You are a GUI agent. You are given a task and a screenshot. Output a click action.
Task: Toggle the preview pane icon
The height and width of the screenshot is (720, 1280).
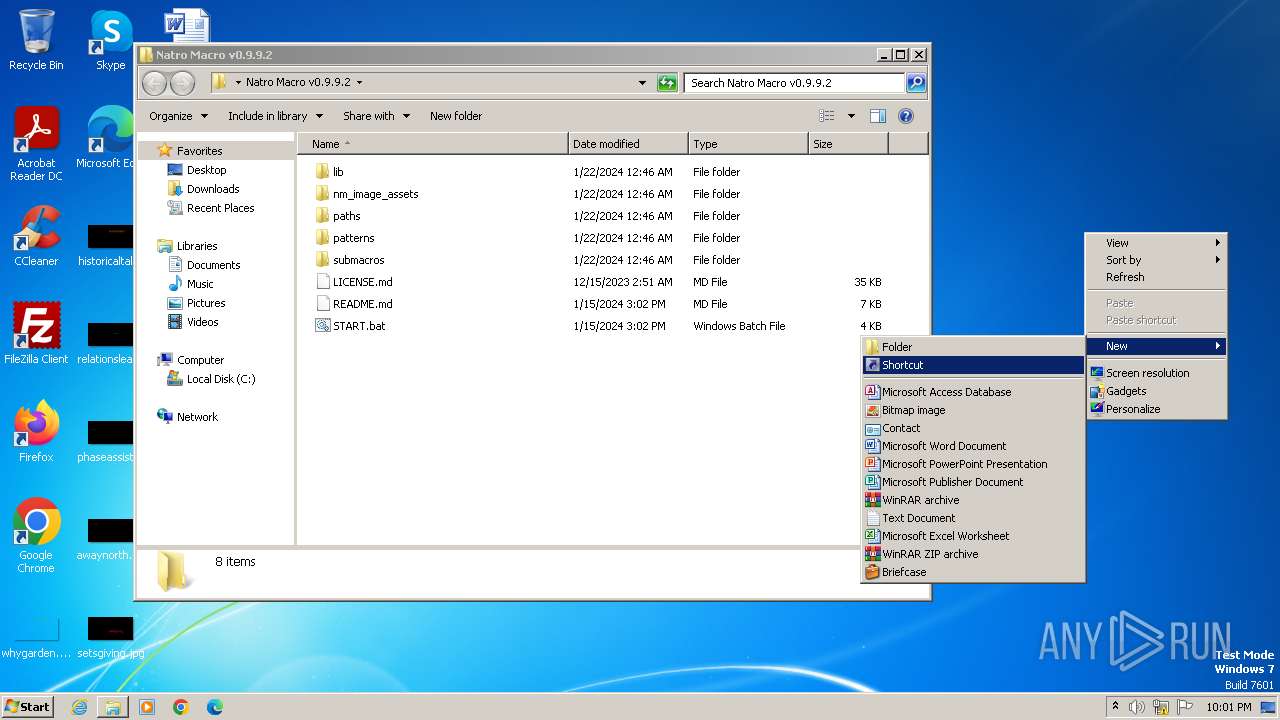pyautogui.click(x=877, y=116)
